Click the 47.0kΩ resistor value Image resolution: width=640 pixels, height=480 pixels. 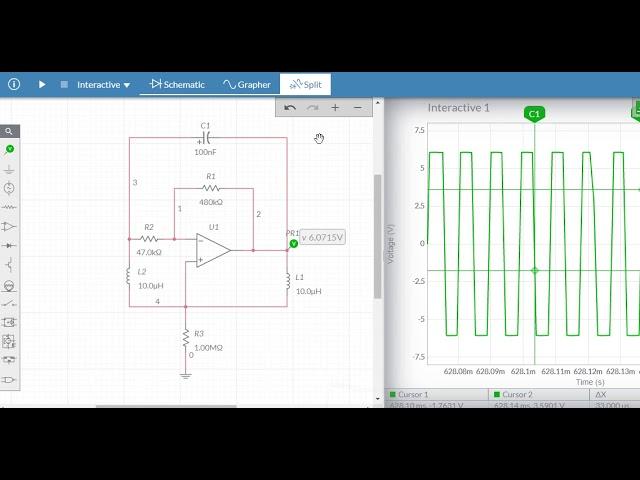pyautogui.click(x=149, y=253)
